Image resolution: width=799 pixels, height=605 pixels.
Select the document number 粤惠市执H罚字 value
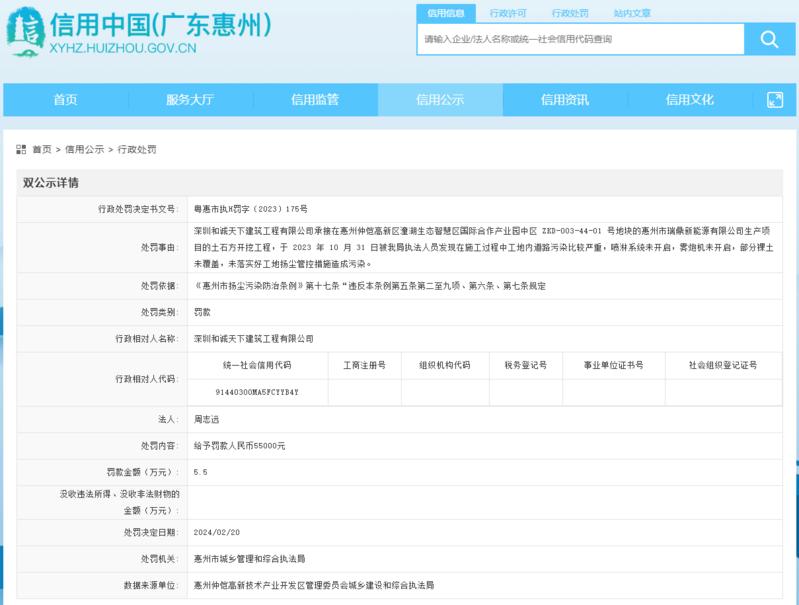[251, 209]
